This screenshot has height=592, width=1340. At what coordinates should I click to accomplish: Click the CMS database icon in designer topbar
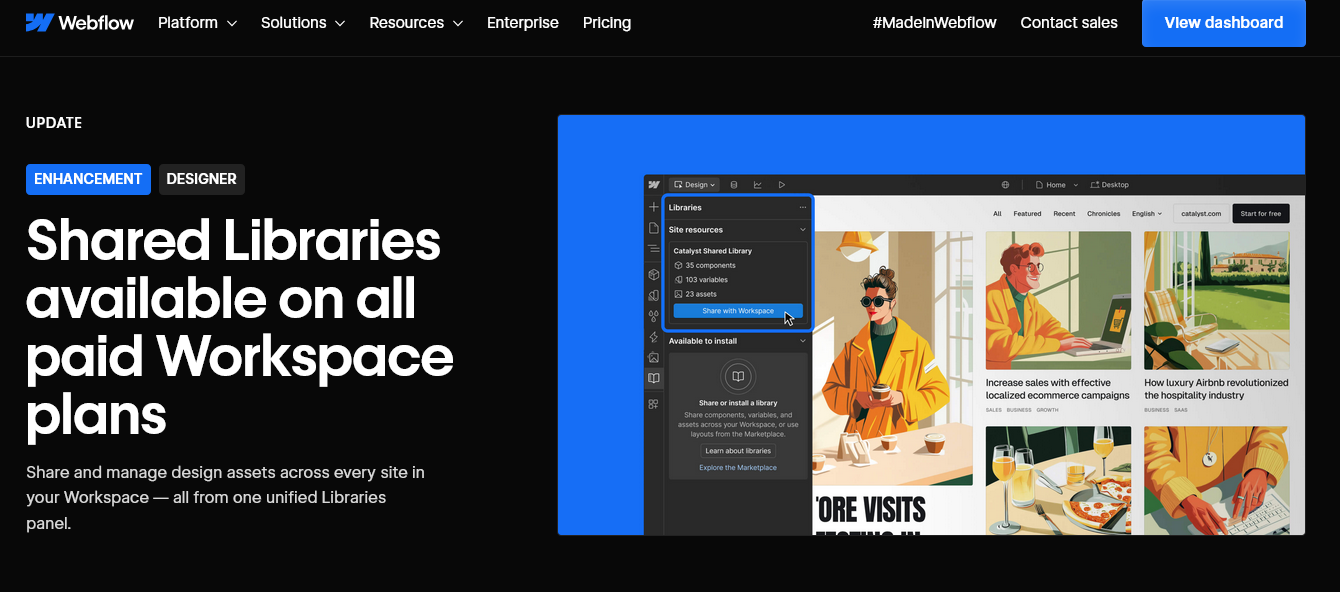tap(734, 185)
